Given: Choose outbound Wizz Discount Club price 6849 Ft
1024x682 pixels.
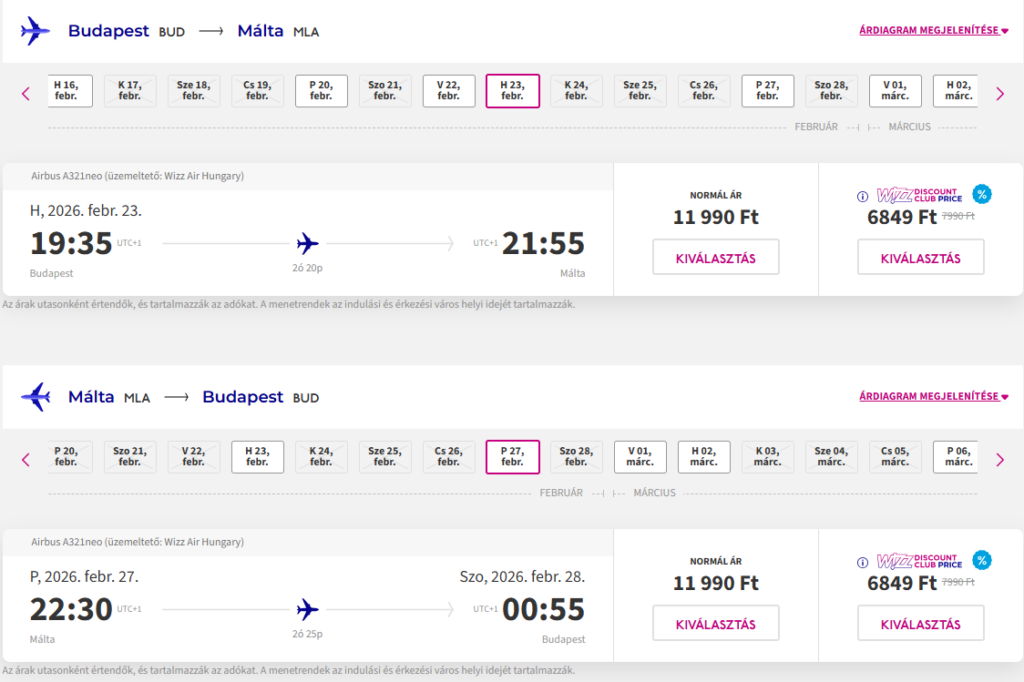Looking at the screenshot, I should (920, 257).
